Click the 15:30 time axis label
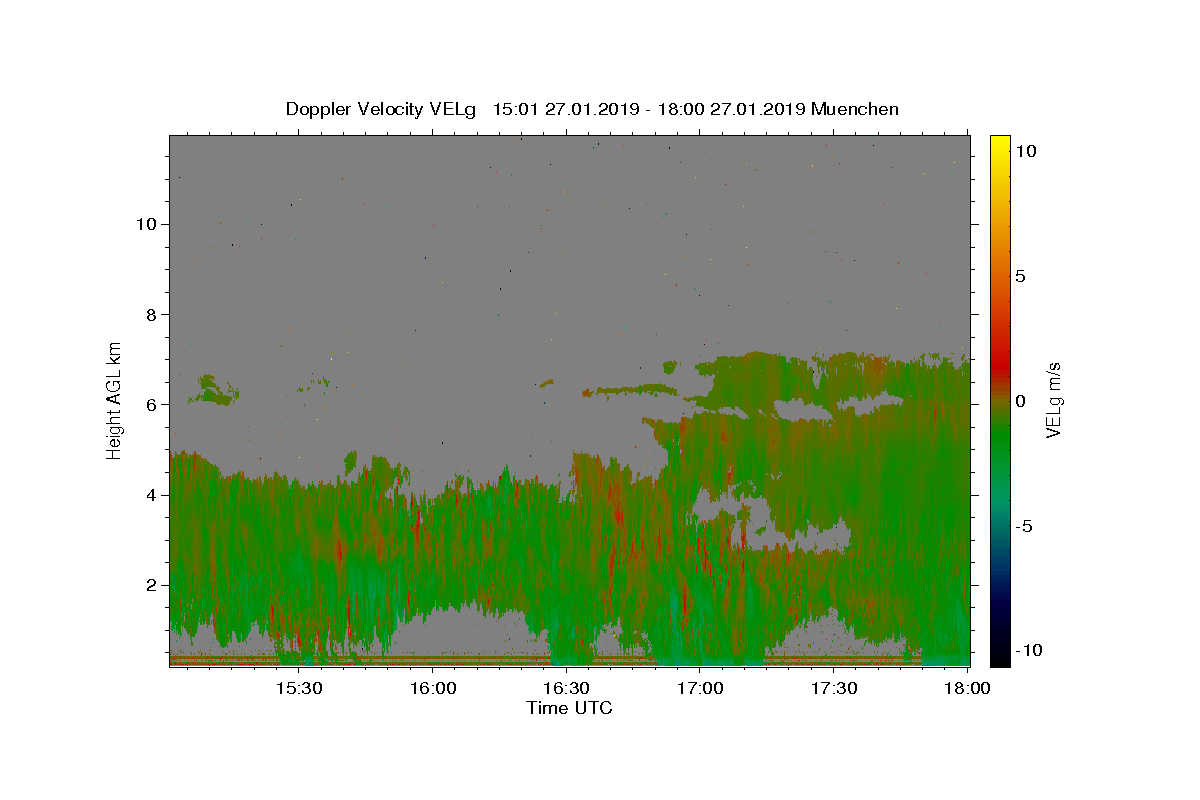Viewport: 1200px width, 800px height. click(x=299, y=689)
